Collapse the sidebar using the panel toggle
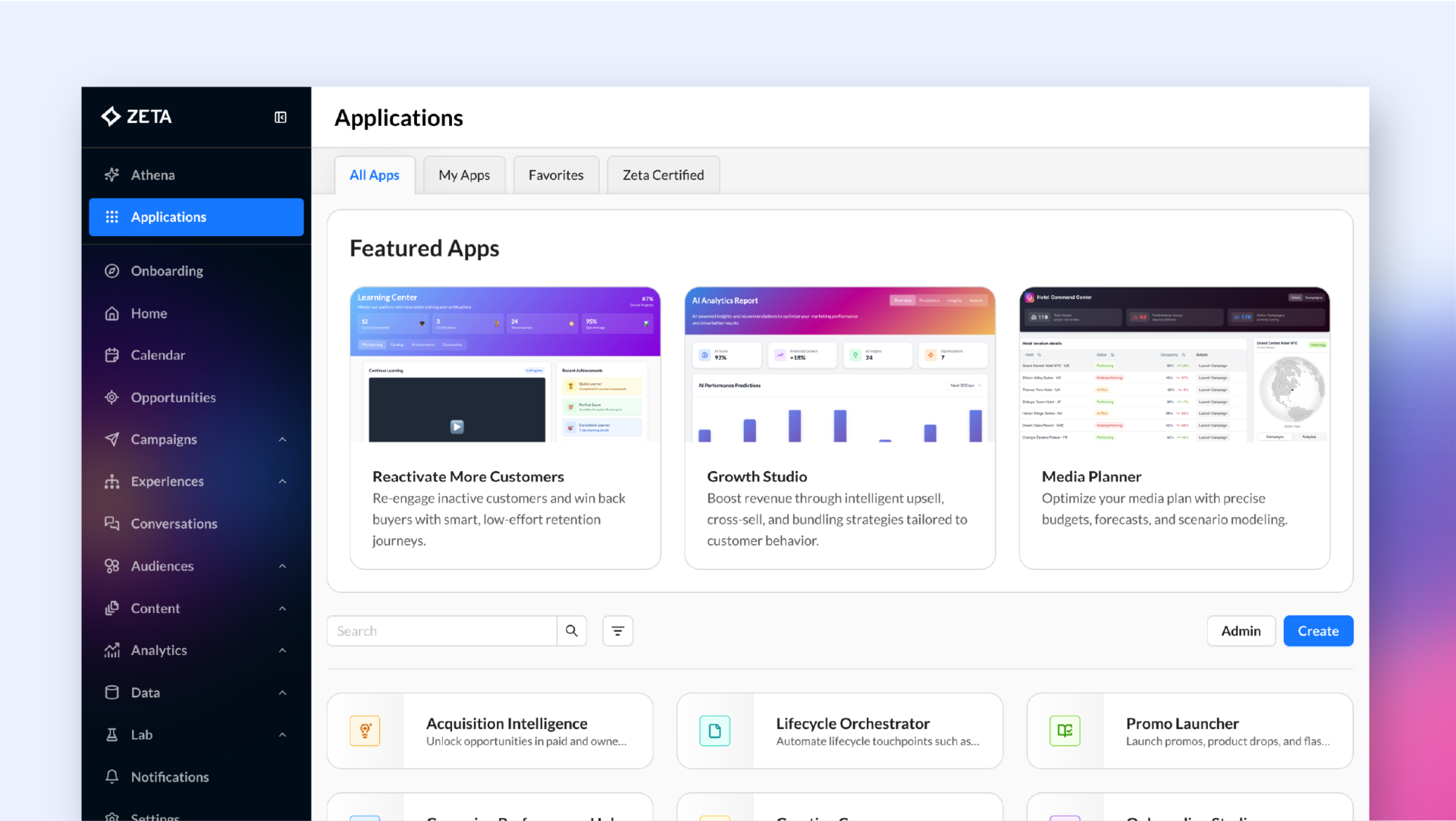 280,117
